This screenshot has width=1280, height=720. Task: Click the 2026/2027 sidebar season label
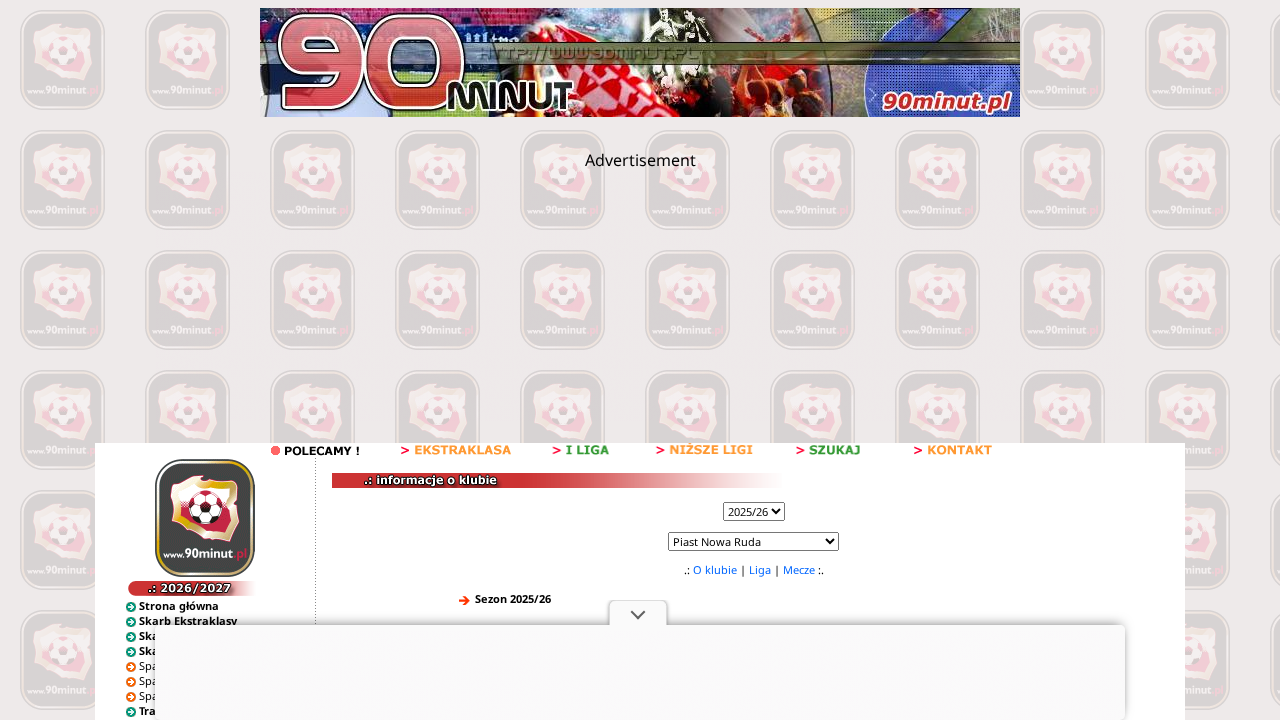(192, 589)
